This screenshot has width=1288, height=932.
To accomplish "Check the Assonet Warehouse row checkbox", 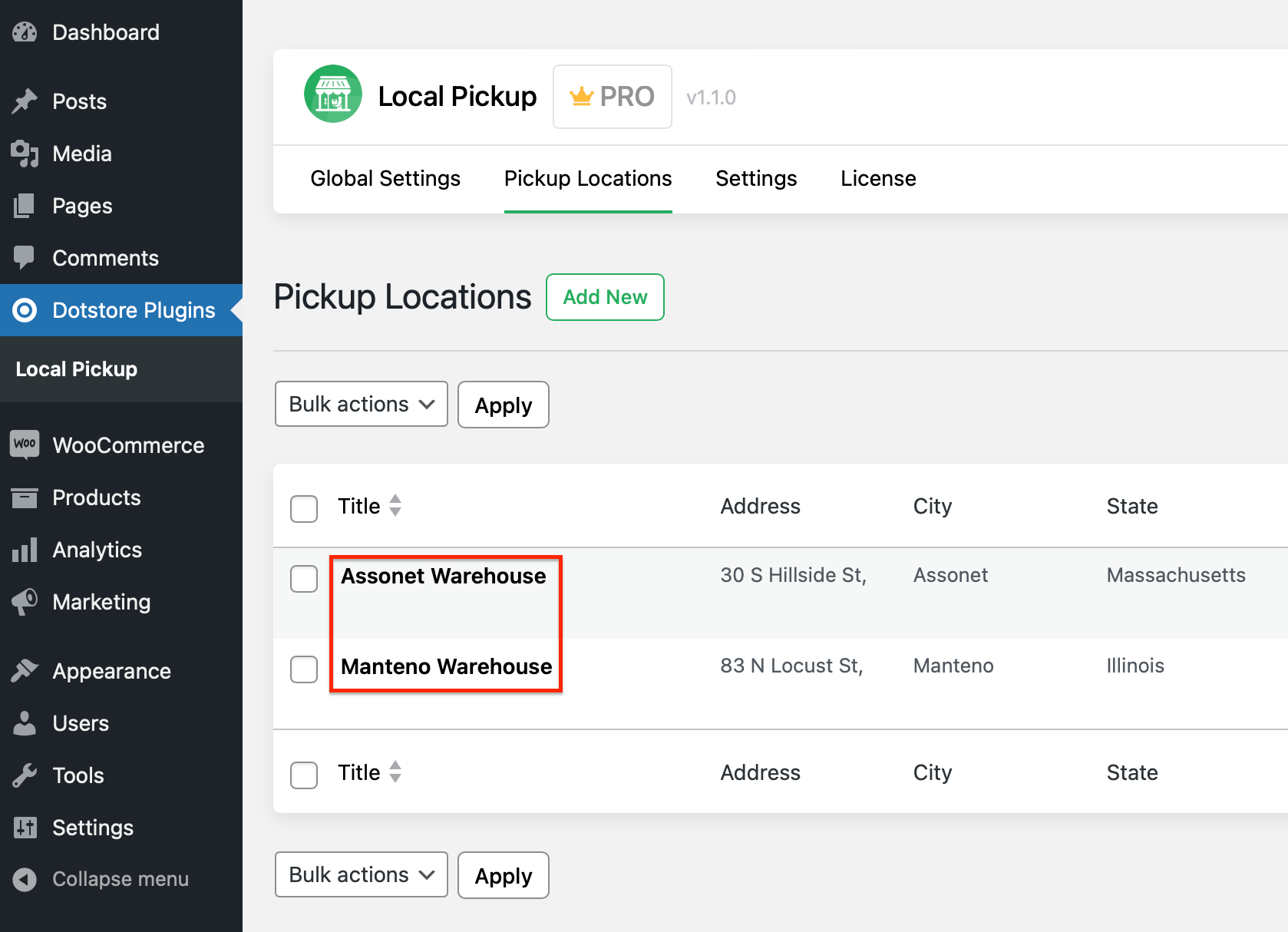I will [x=304, y=579].
